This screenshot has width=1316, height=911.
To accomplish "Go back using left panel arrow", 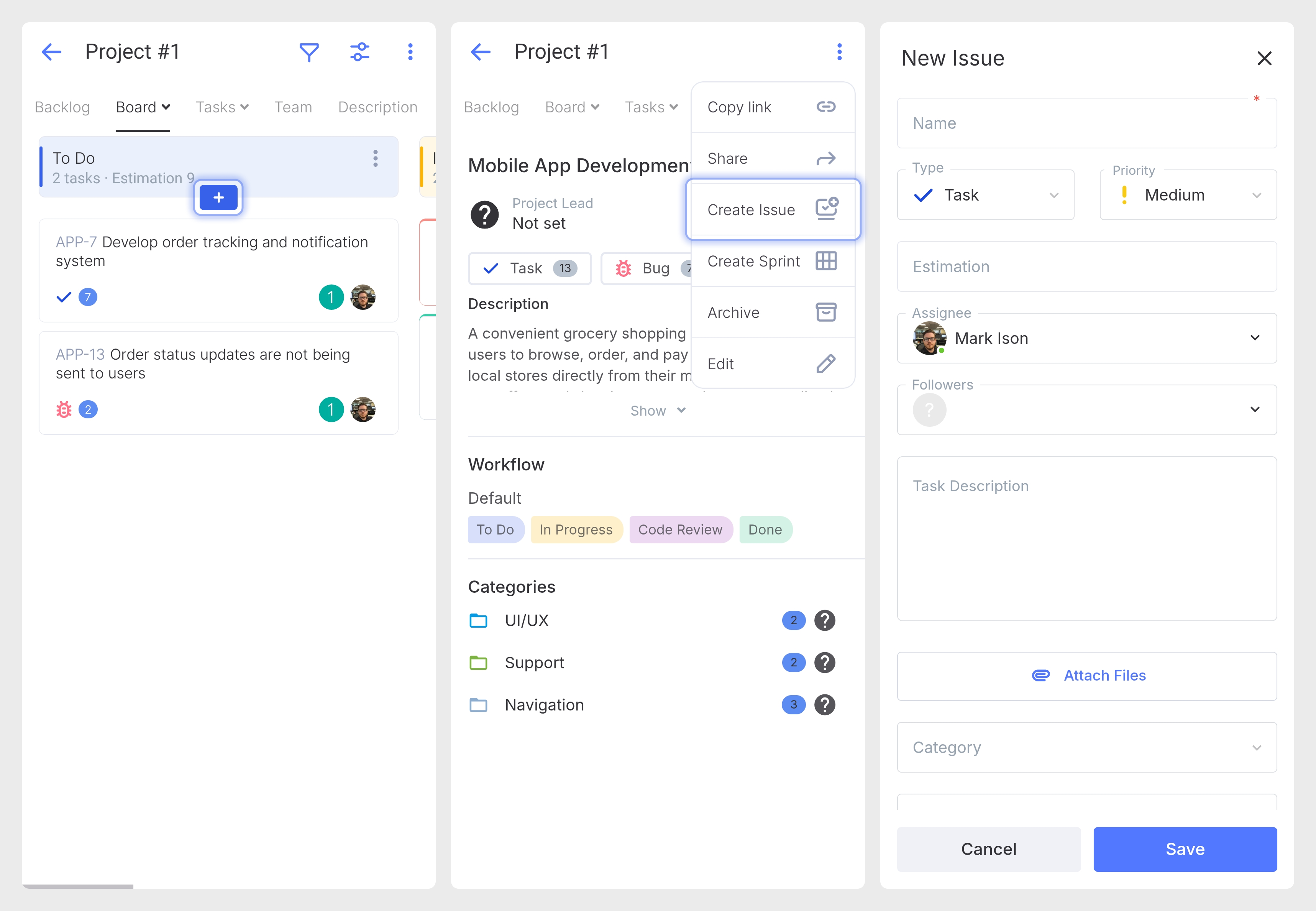I will (x=51, y=52).
